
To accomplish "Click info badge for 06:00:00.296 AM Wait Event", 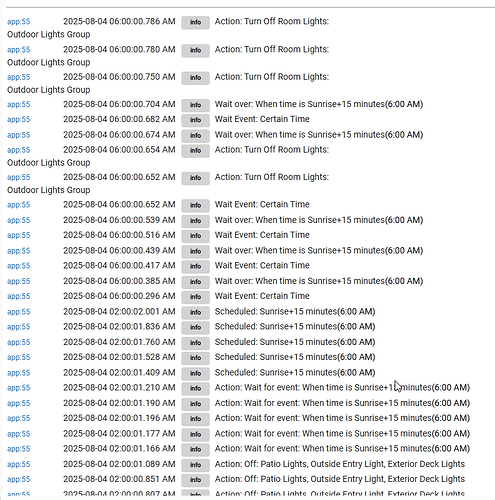I will point(195,297).
